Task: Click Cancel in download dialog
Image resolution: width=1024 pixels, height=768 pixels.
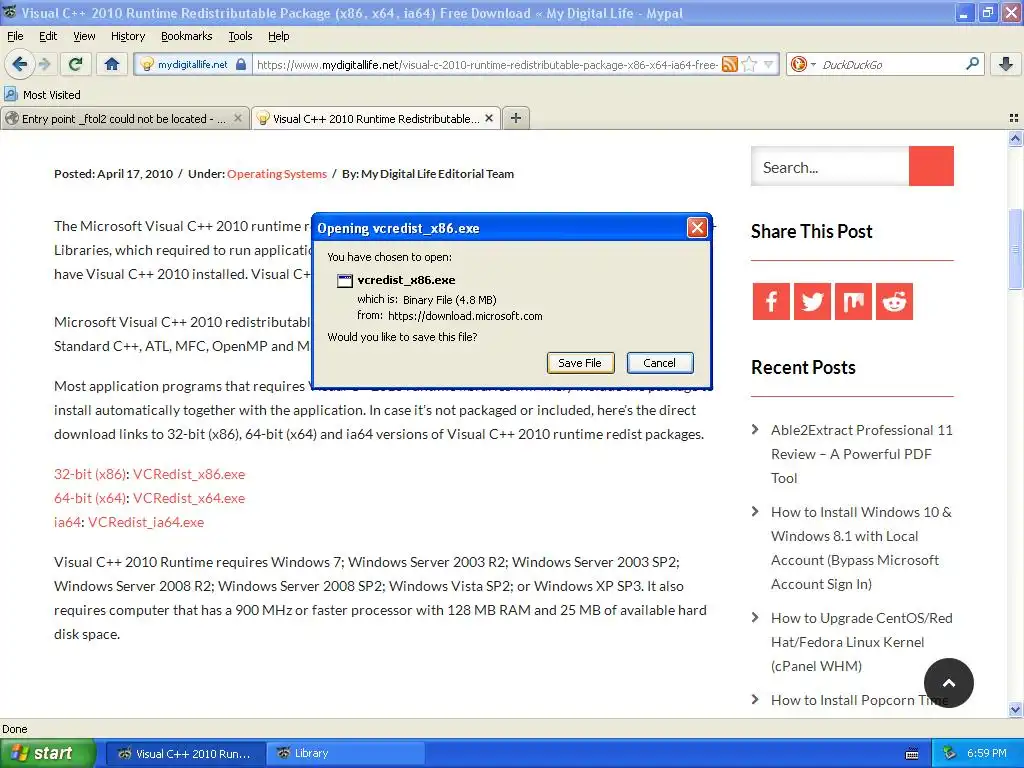Action: tap(660, 363)
